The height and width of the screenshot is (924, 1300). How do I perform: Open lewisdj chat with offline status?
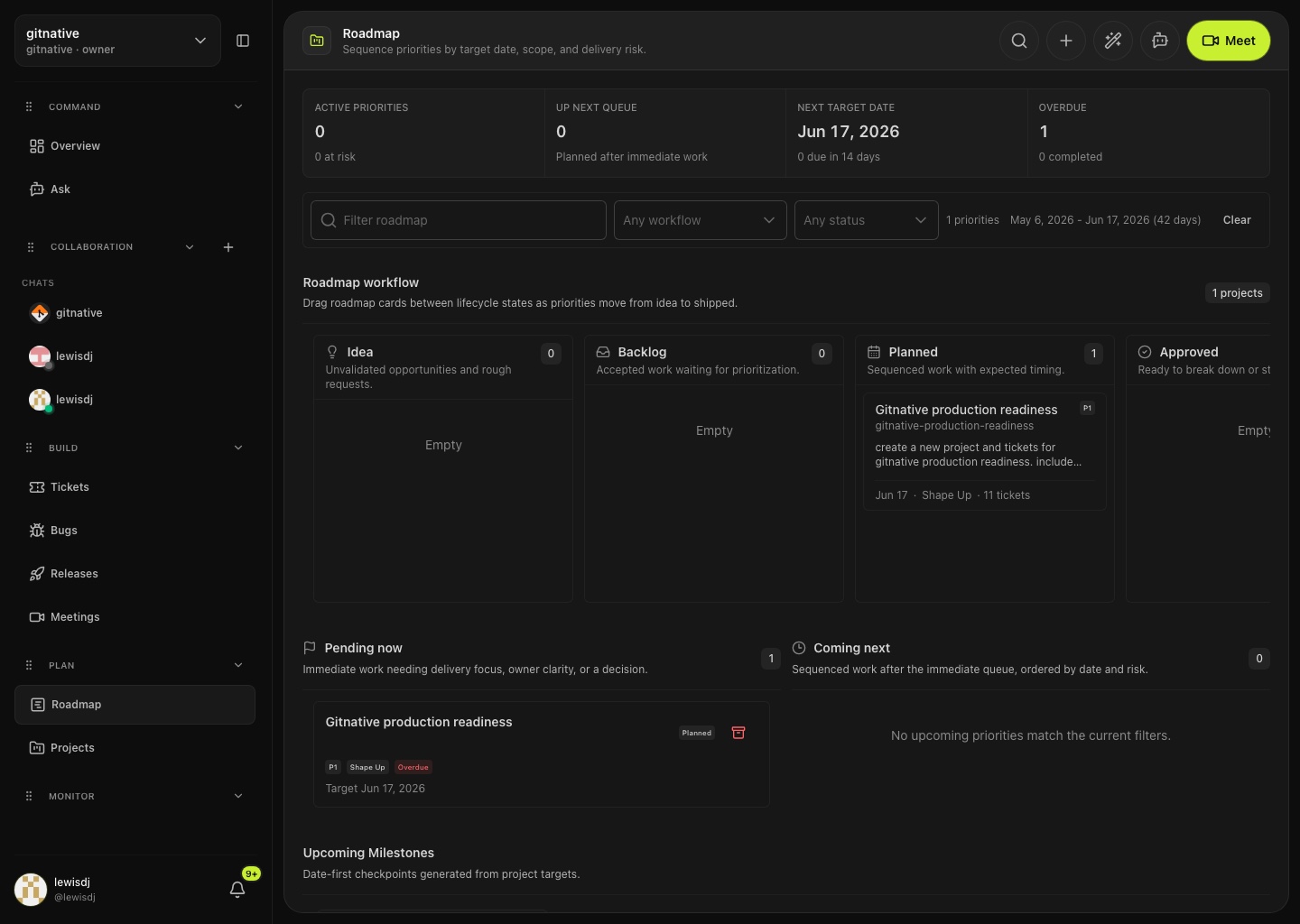coord(135,356)
